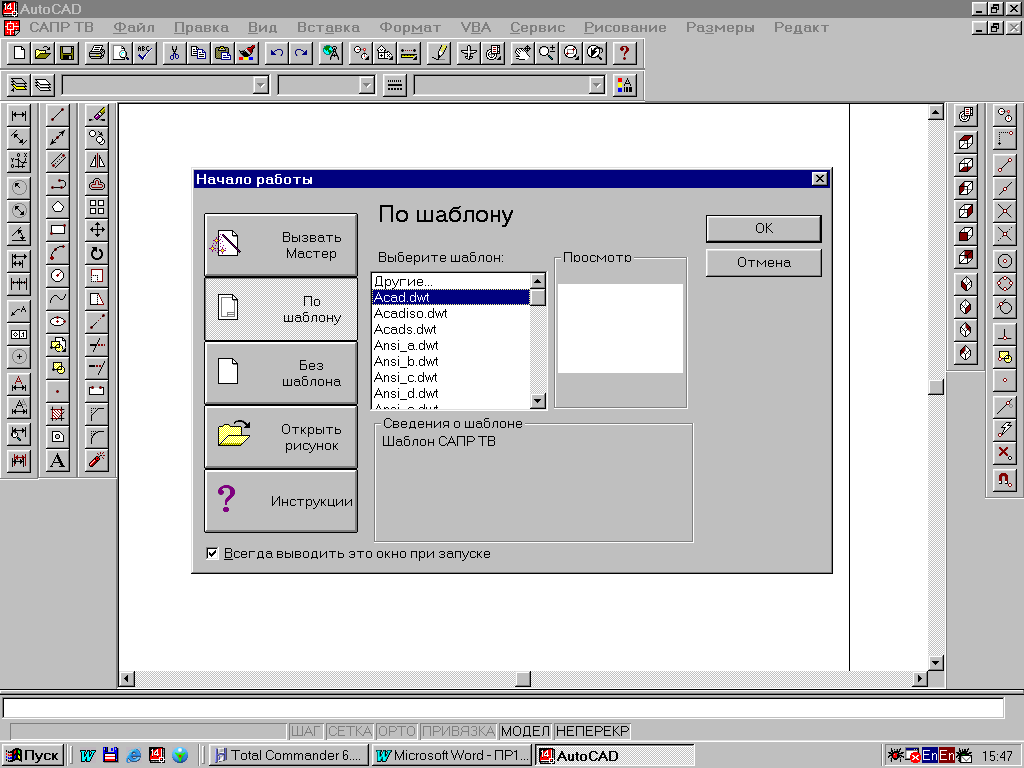Select the Mirror modify tool
The height and width of the screenshot is (768, 1024).
(97, 161)
